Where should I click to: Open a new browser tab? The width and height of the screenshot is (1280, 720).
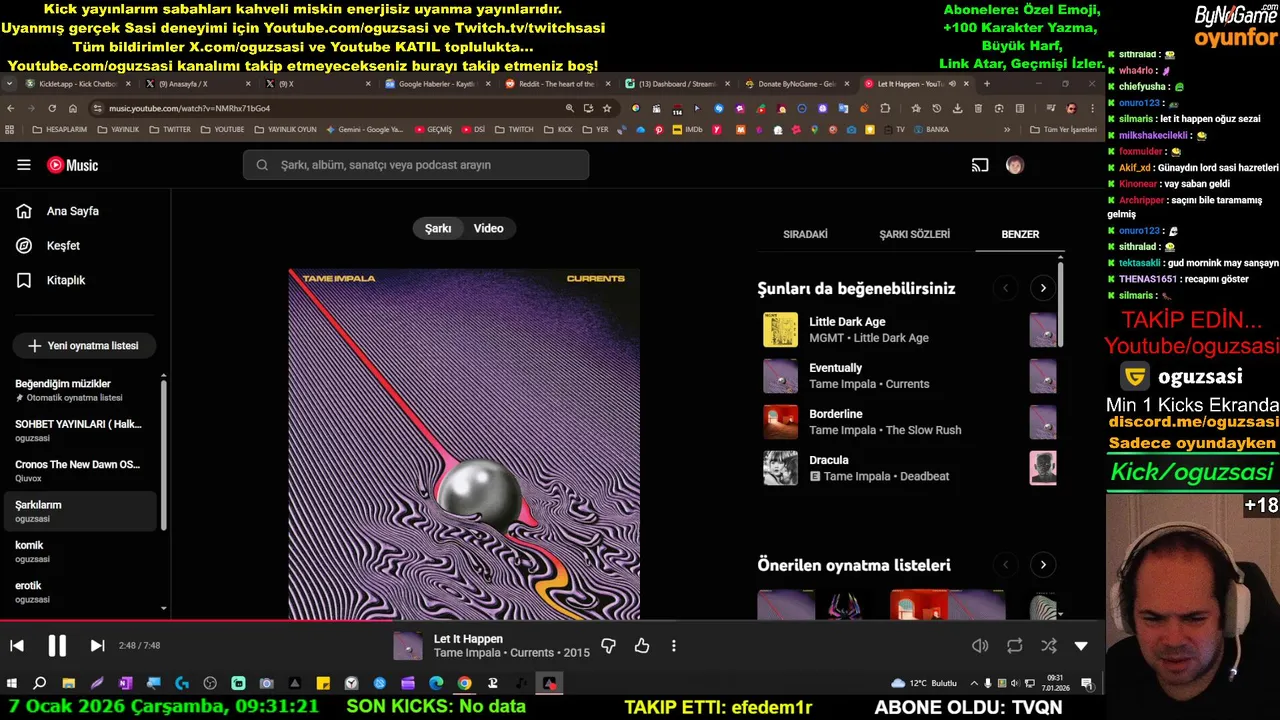click(x=987, y=84)
